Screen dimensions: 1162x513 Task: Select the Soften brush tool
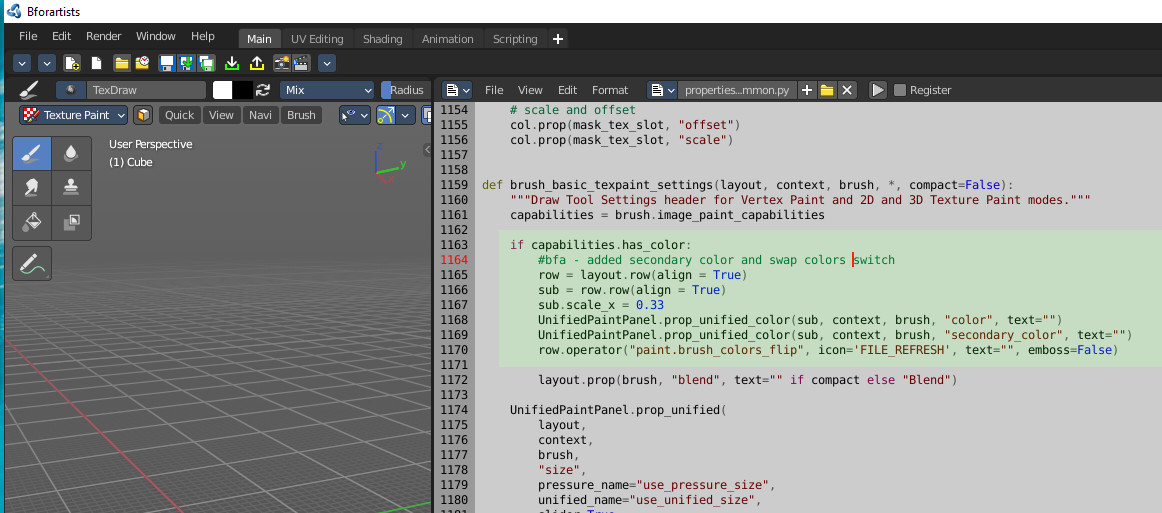[72, 153]
